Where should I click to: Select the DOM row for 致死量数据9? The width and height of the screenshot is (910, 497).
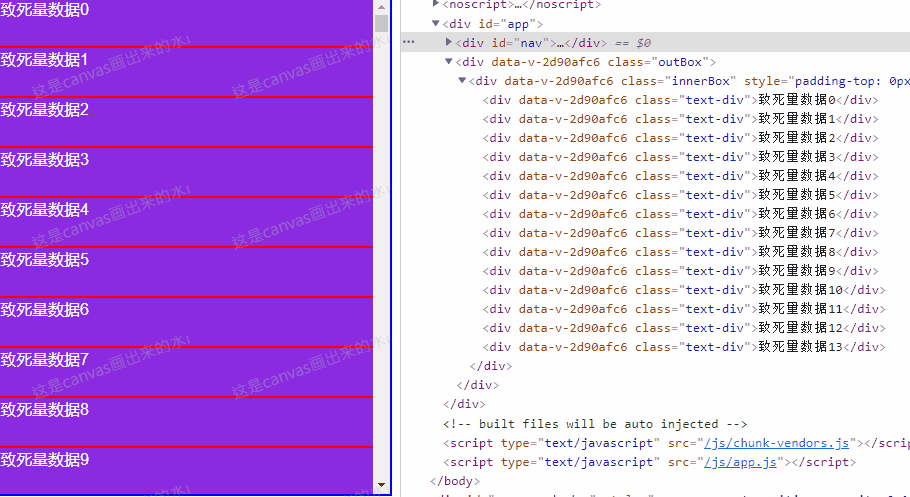tap(680, 271)
